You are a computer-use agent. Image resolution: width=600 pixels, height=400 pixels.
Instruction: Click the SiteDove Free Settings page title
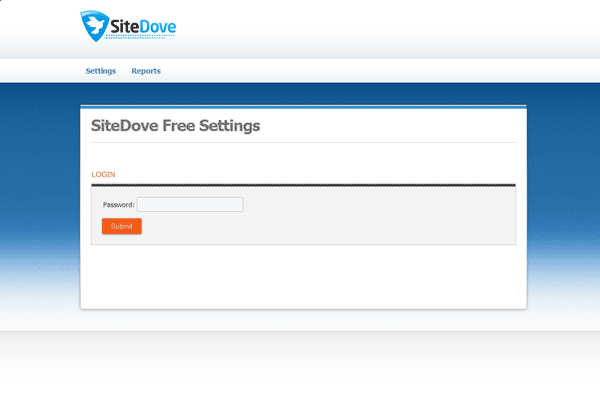pos(175,126)
